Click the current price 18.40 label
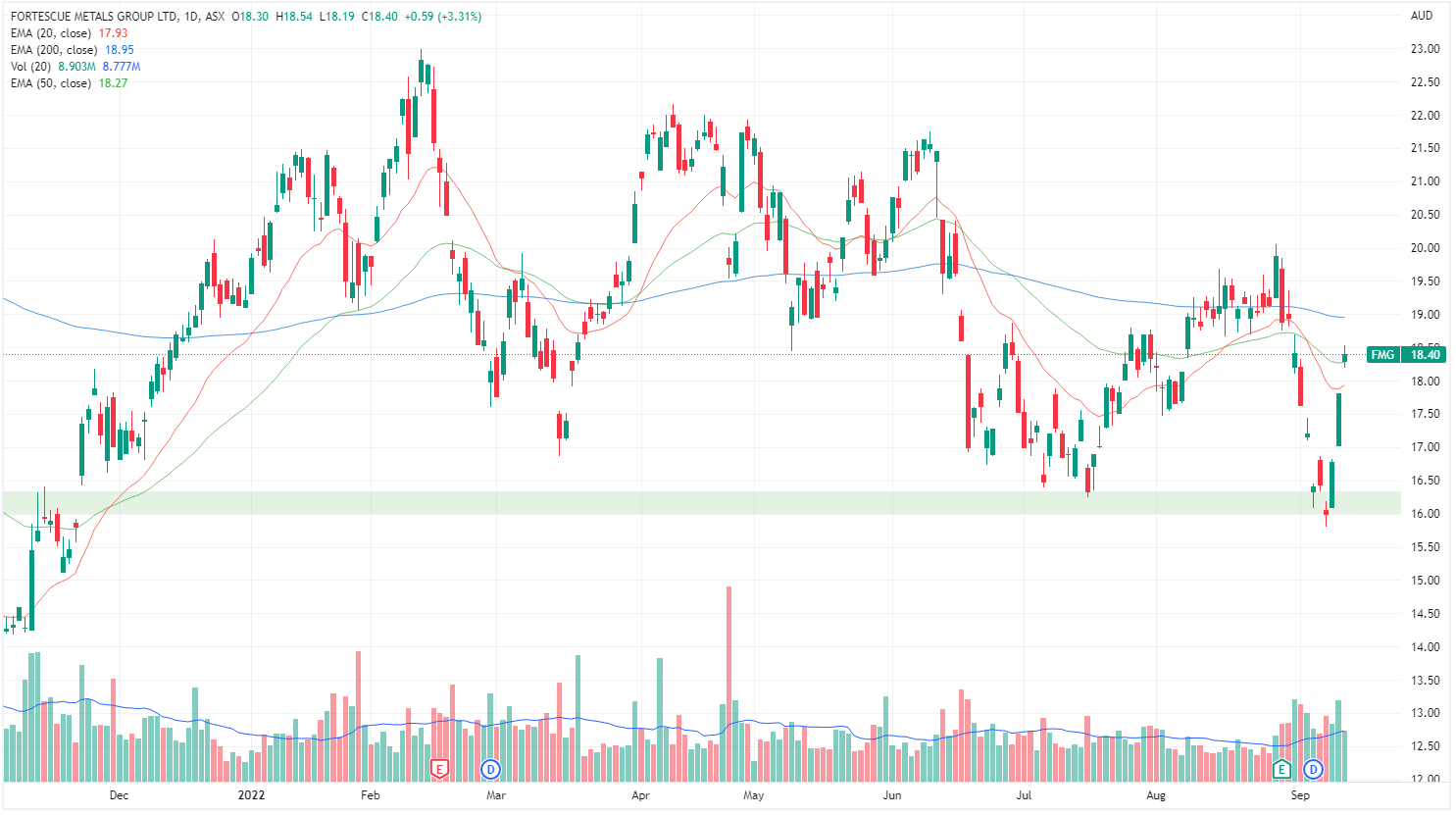Viewport: 1456px width, 815px height. (1424, 354)
